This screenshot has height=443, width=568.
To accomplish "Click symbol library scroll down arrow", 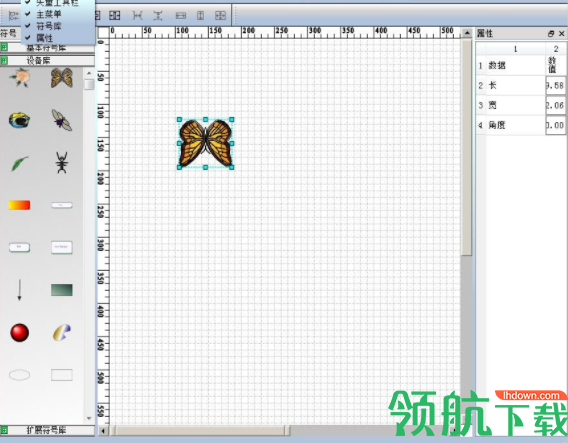I will click(x=89, y=418).
